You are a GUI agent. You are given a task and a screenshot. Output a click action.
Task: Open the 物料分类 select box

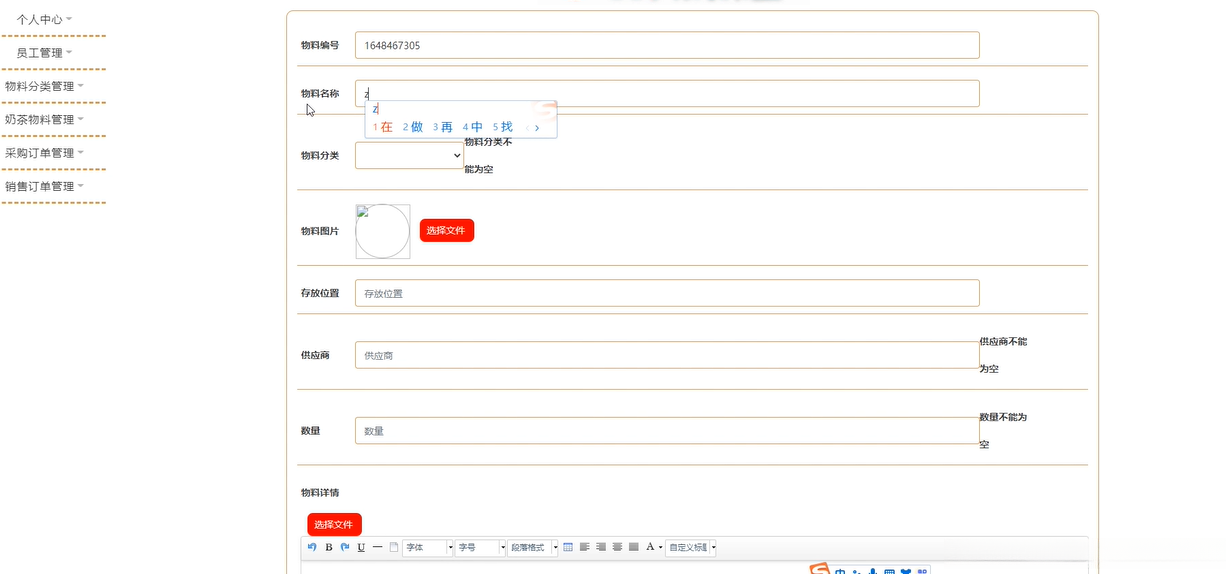click(x=409, y=155)
